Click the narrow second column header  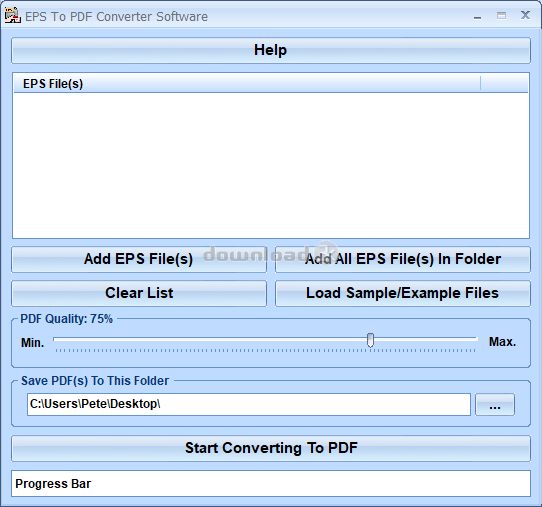click(x=504, y=84)
